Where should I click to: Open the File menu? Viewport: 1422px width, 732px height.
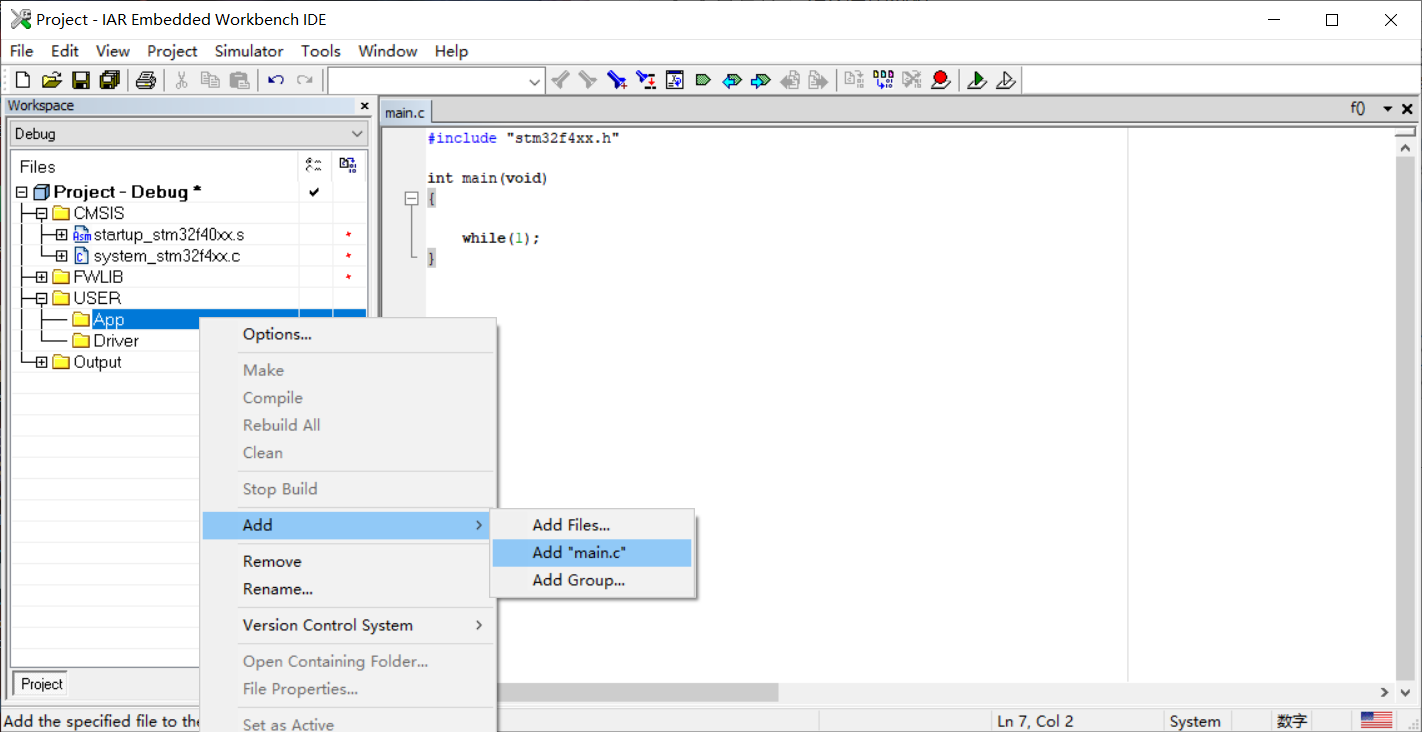[21, 51]
